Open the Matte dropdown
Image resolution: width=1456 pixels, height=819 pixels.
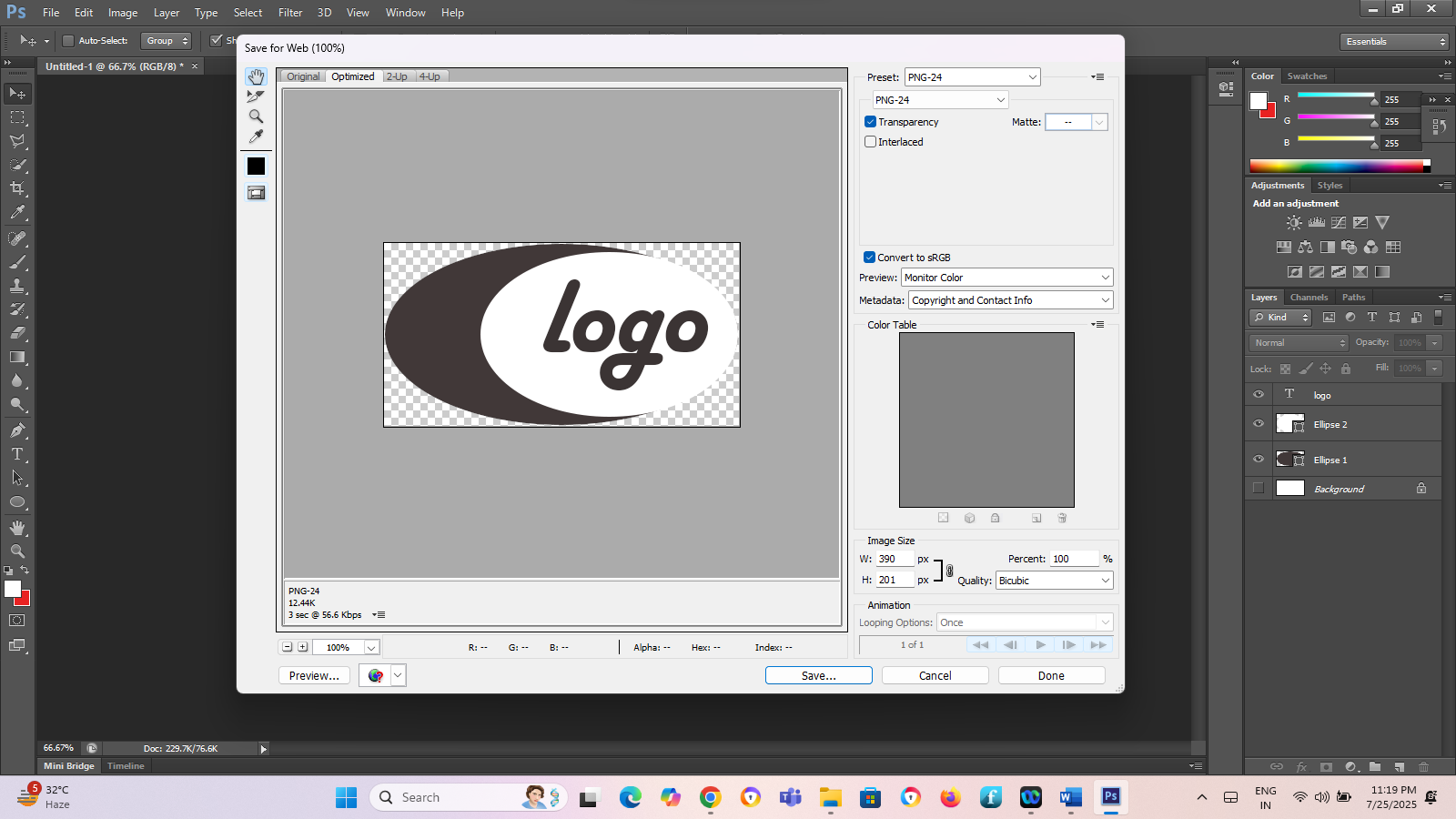(x=1077, y=122)
